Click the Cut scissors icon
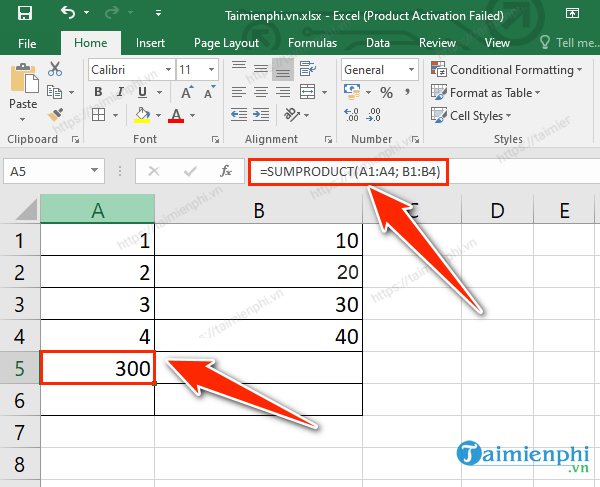This screenshot has width=600, height=487. [x=55, y=70]
